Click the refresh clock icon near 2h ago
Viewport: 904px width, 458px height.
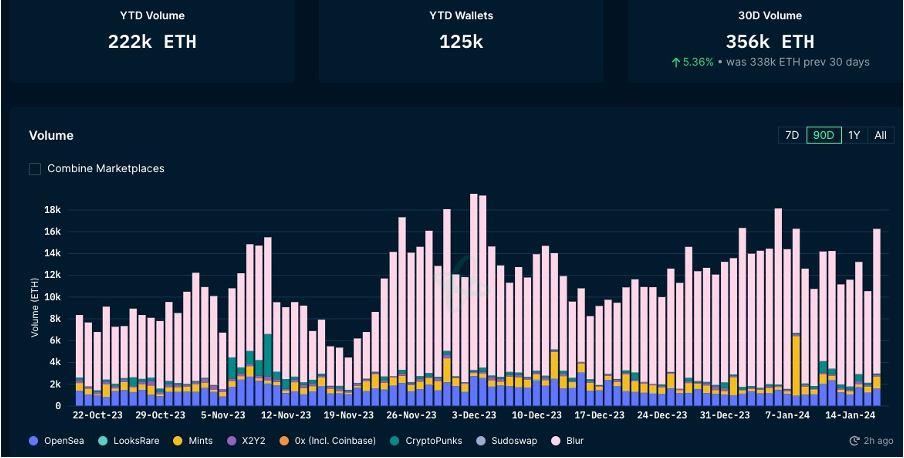tap(855, 440)
